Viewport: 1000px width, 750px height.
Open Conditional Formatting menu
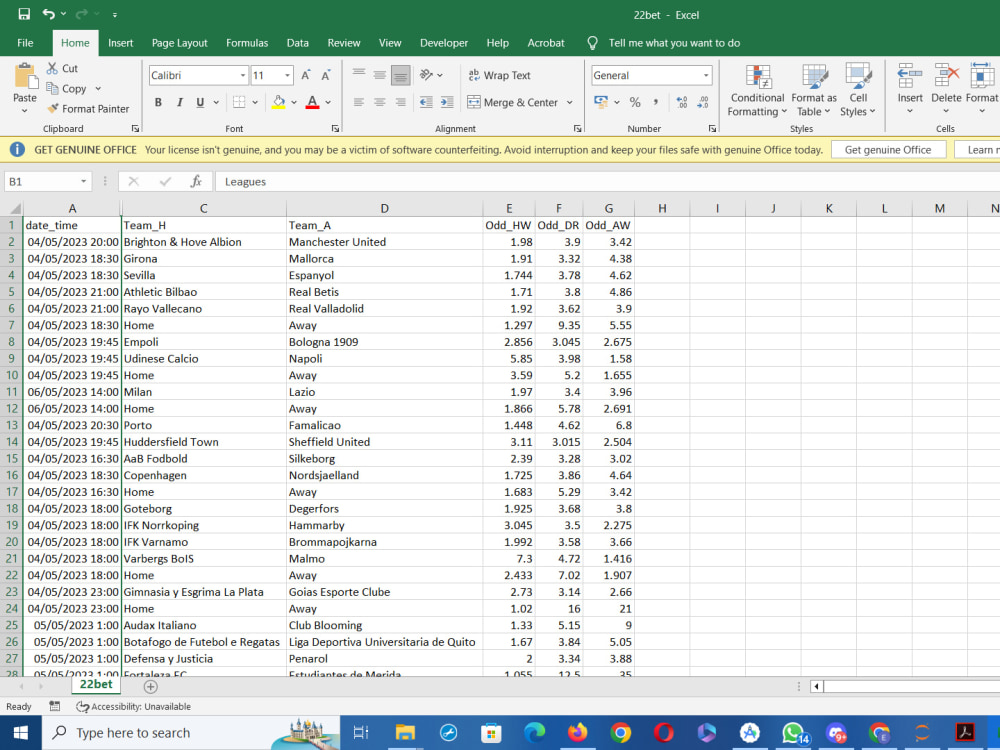[757, 91]
